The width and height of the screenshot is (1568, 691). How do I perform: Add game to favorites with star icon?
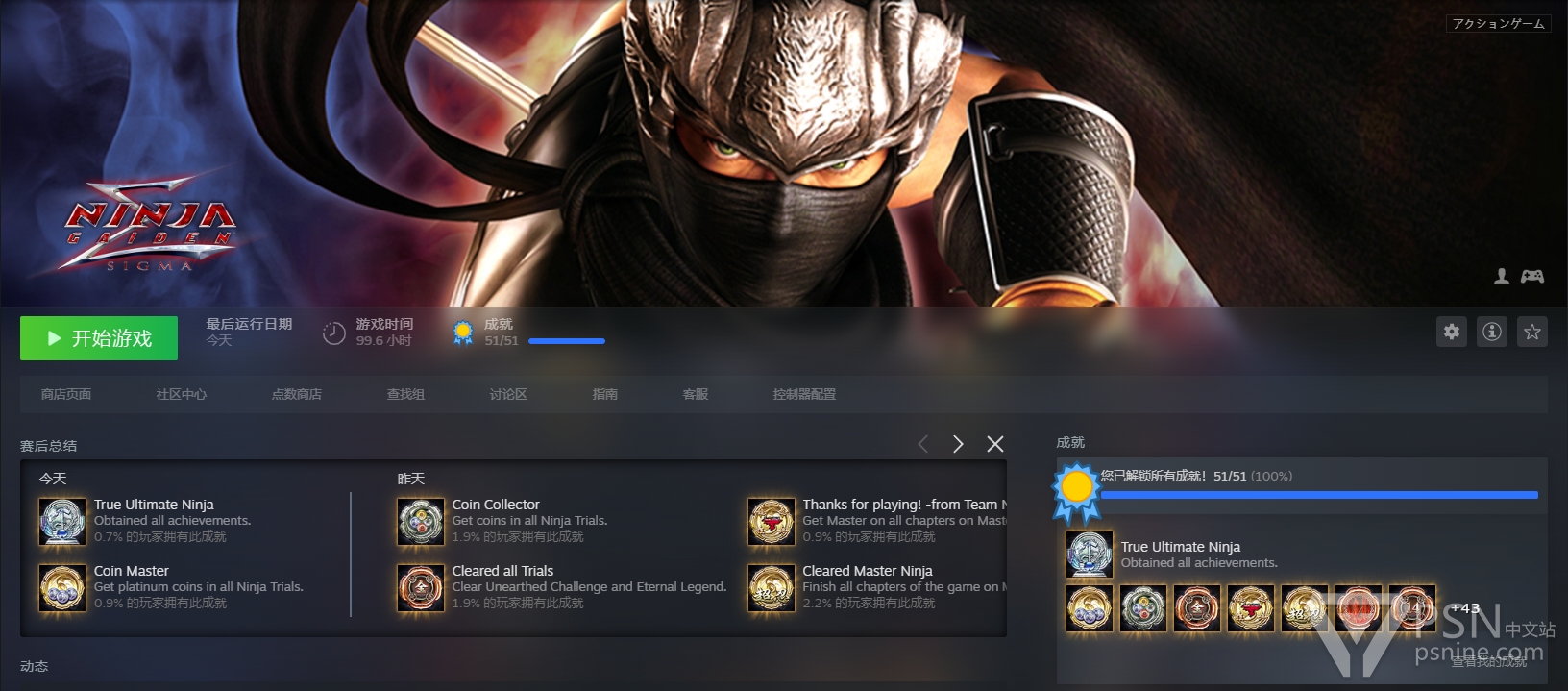click(x=1531, y=332)
